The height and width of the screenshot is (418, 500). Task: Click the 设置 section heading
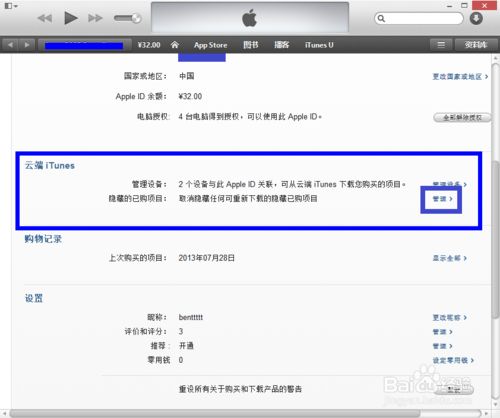pos(34,298)
